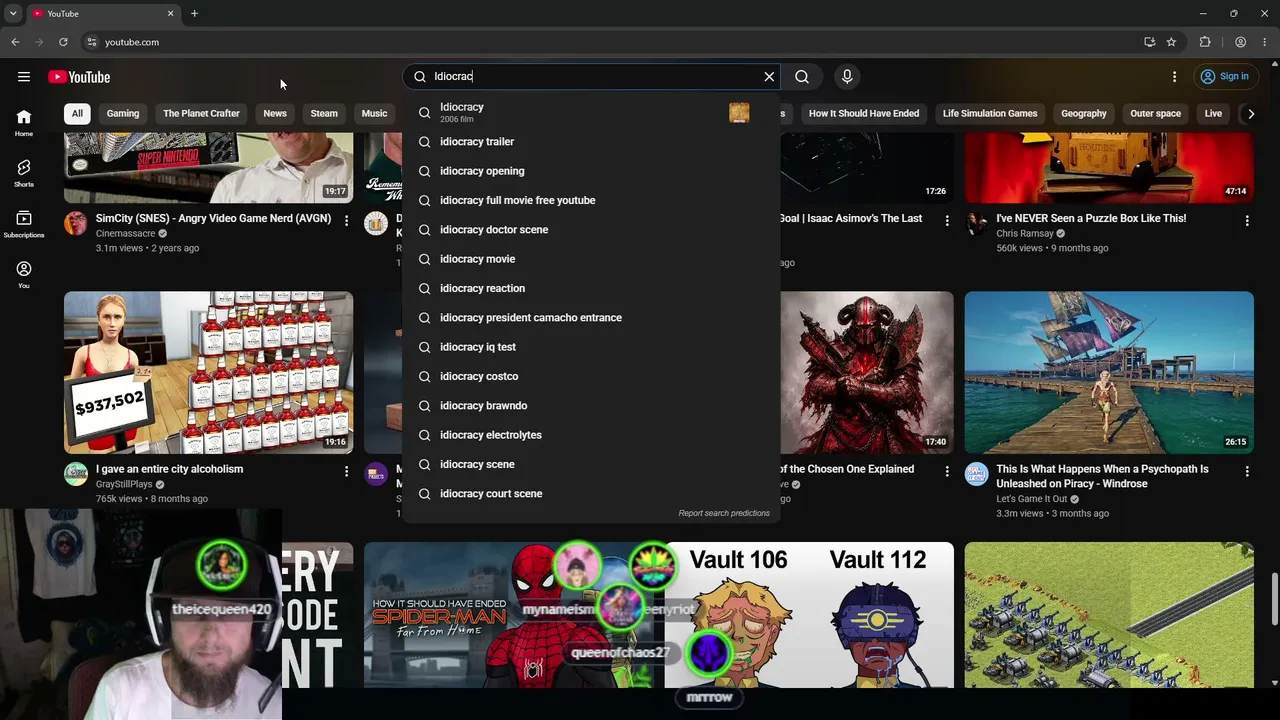Play the pirate ship dock video thumbnail

coord(1109,372)
